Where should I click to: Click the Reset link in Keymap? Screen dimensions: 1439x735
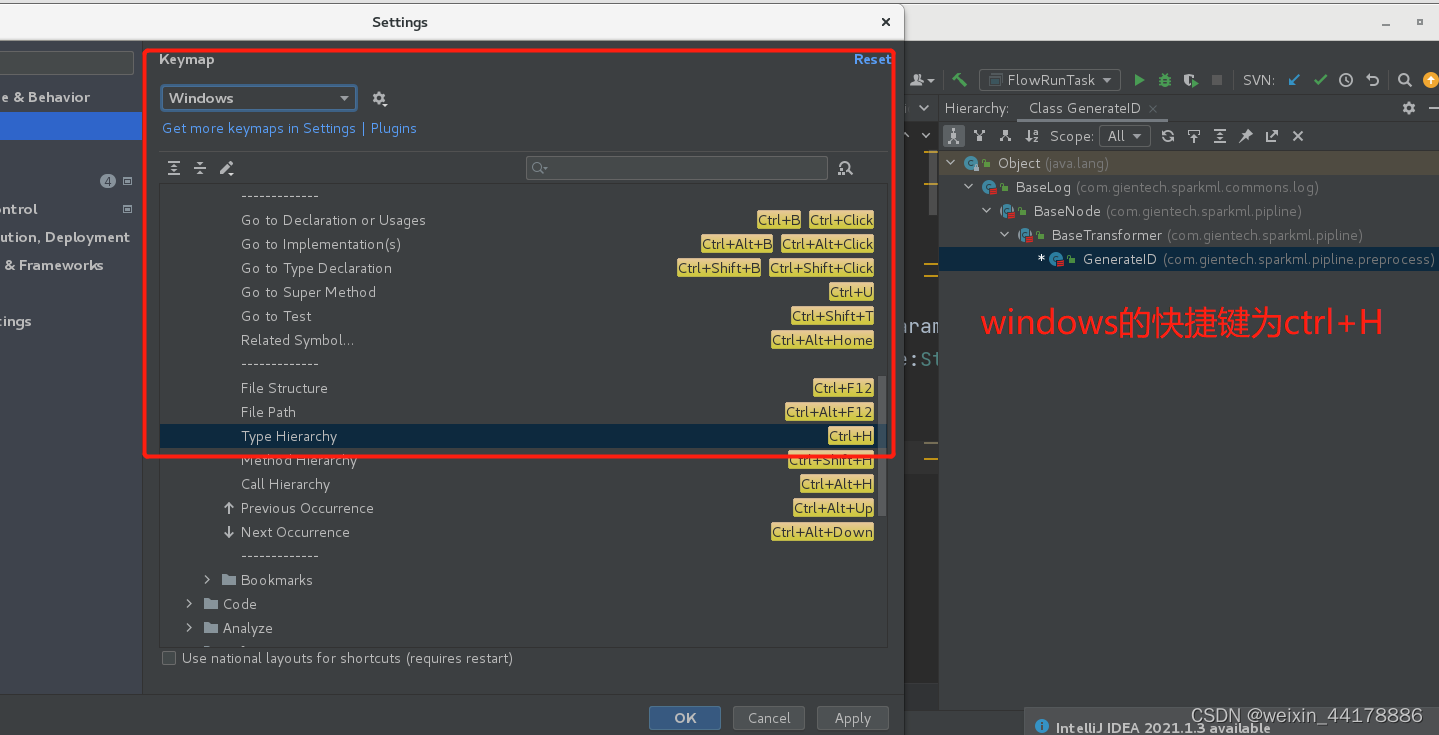(871, 59)
